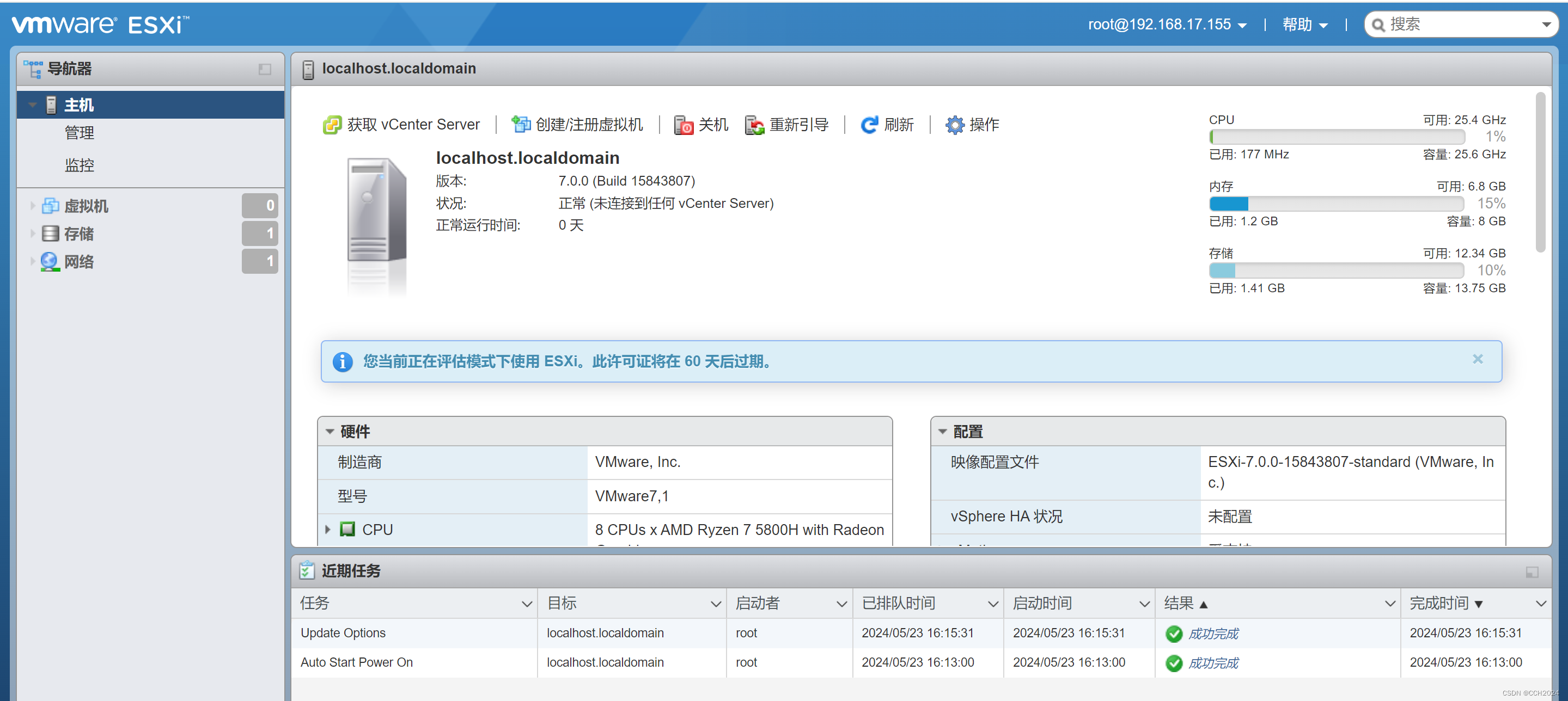
Task: Click the 获取 vCenter Server button label
Action: point(413,125)
